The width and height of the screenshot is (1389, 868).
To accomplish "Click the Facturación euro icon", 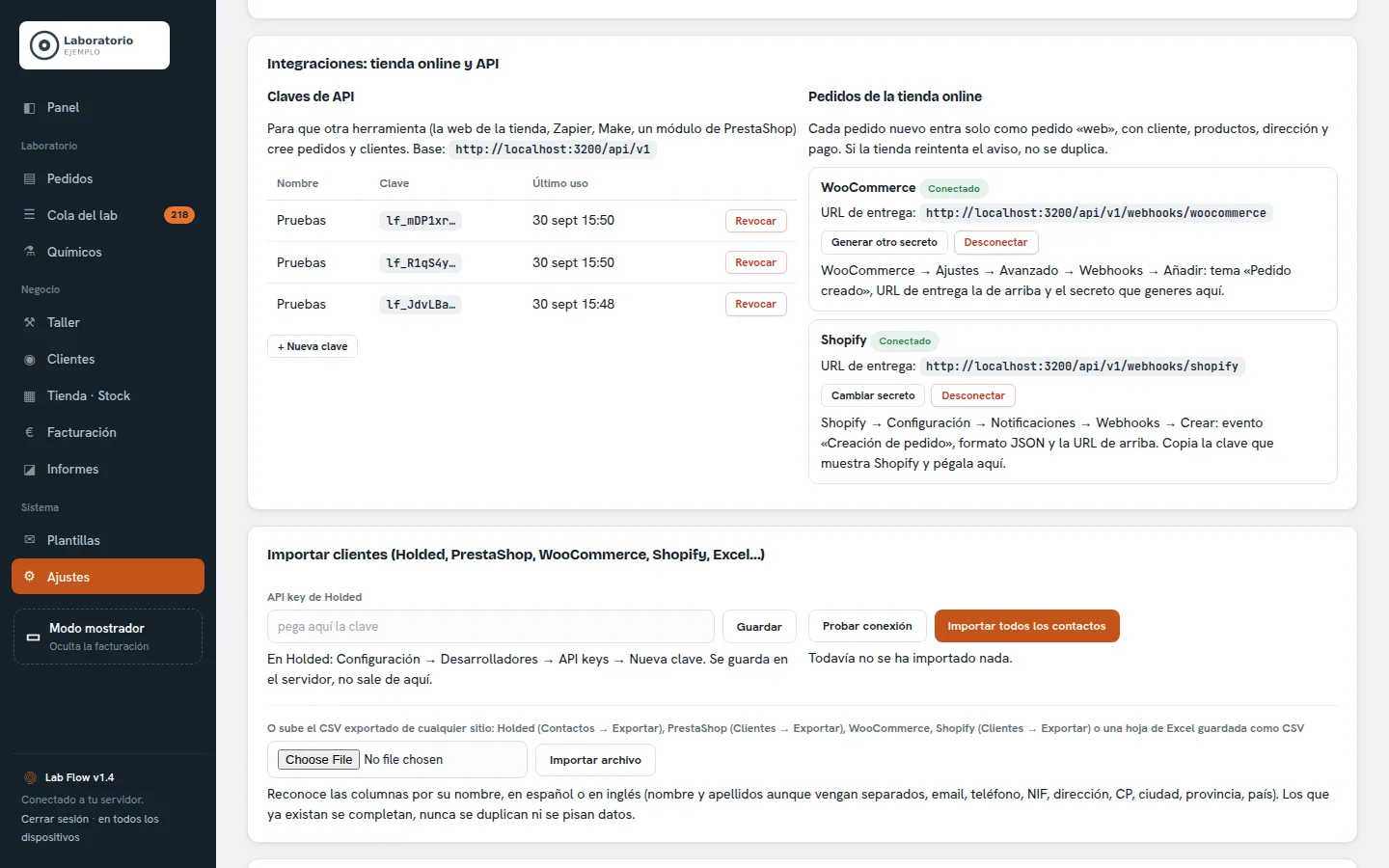I will 29,433.
